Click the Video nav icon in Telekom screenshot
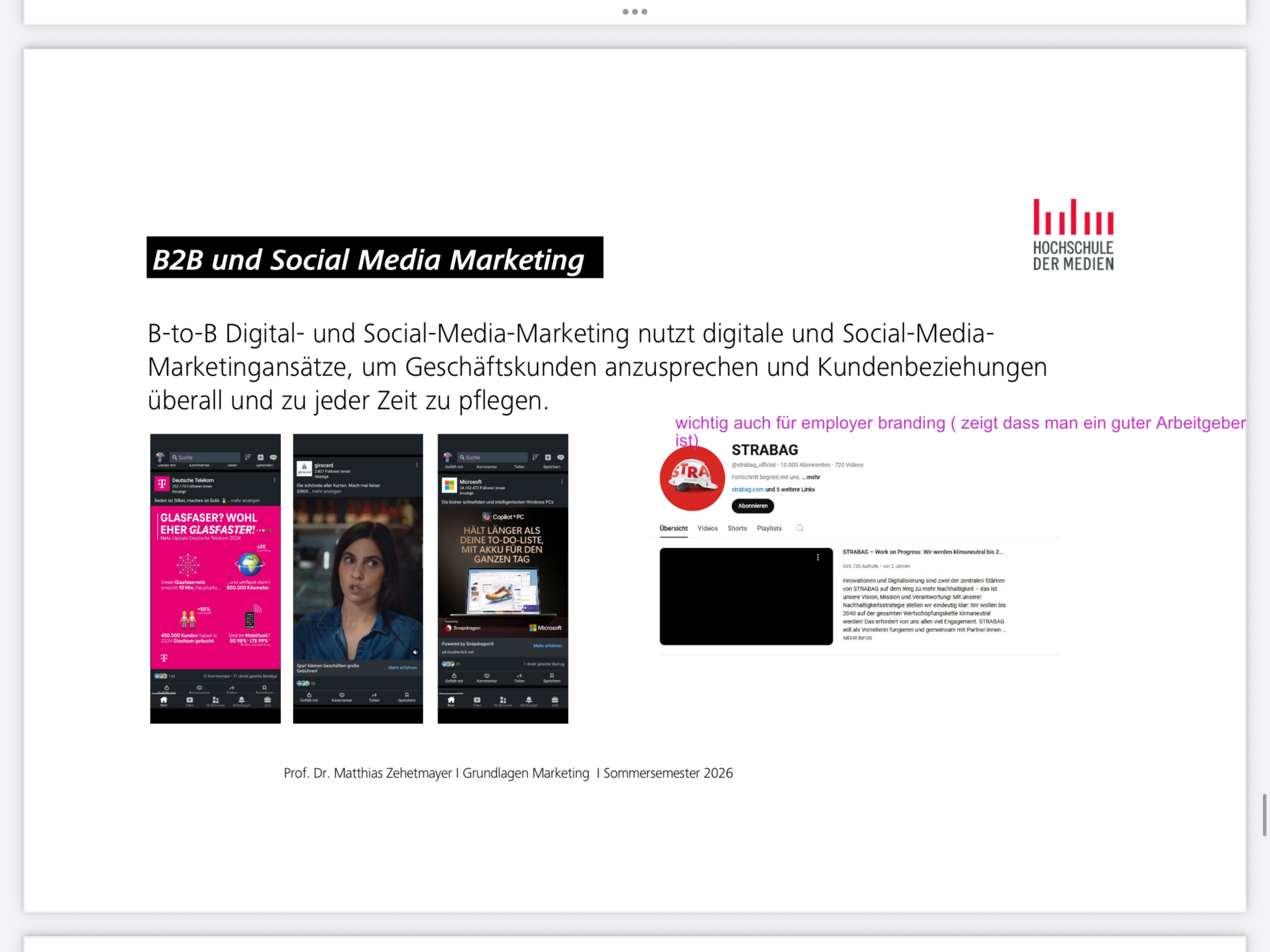The image size is (1270, 952). click(189, 700)
